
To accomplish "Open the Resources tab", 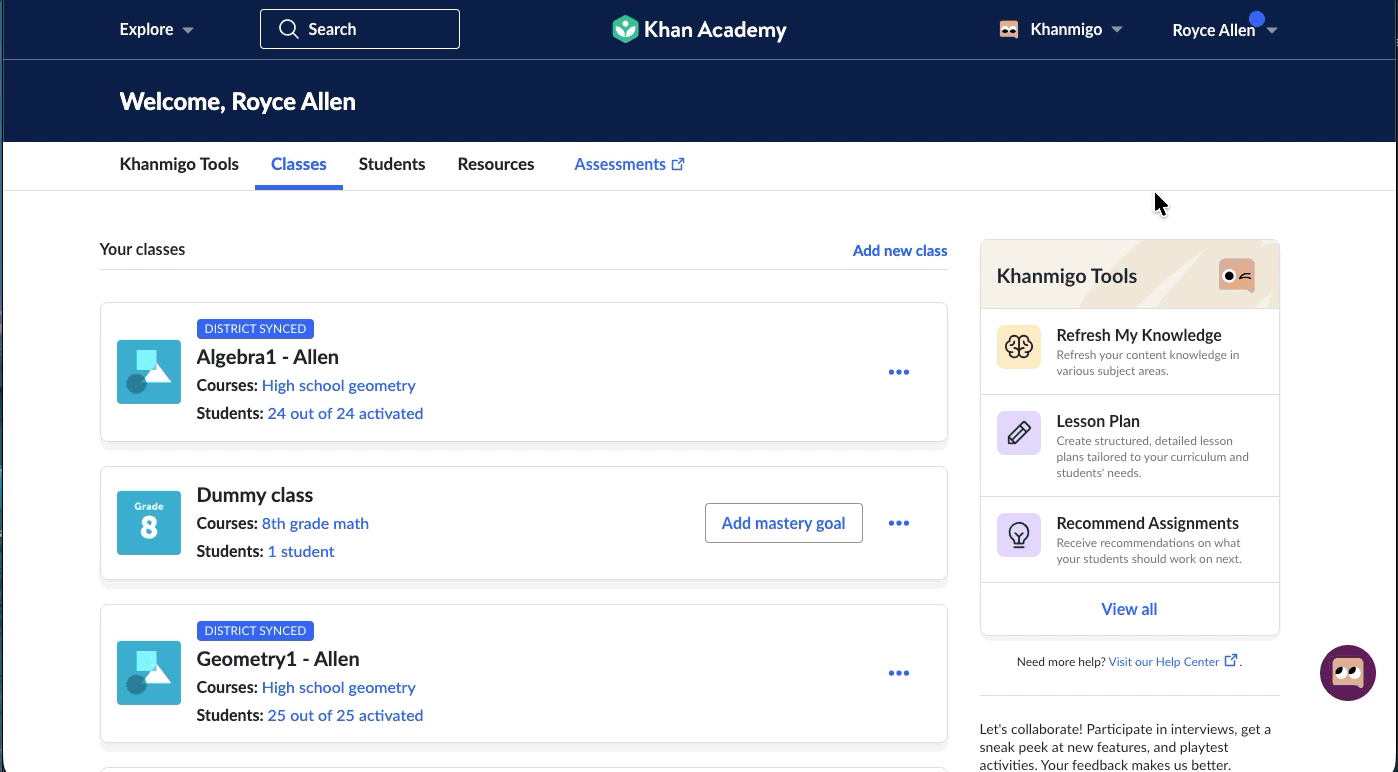I will click(496, 164).
